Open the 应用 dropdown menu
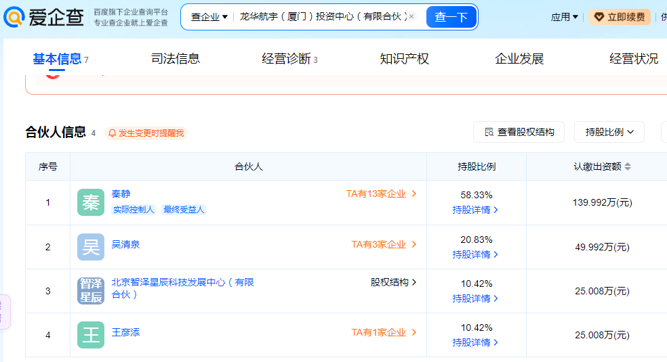Viewport: 667px width, 362px height. (564, 17)
